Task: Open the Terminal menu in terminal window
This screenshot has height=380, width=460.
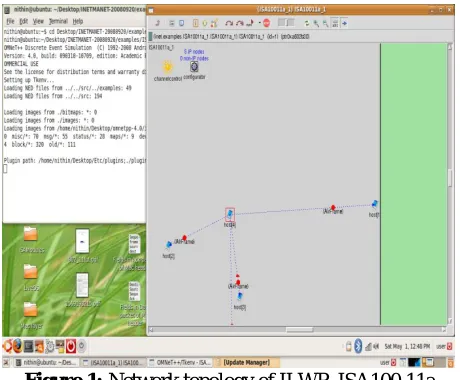Action: tap(58, 21)
